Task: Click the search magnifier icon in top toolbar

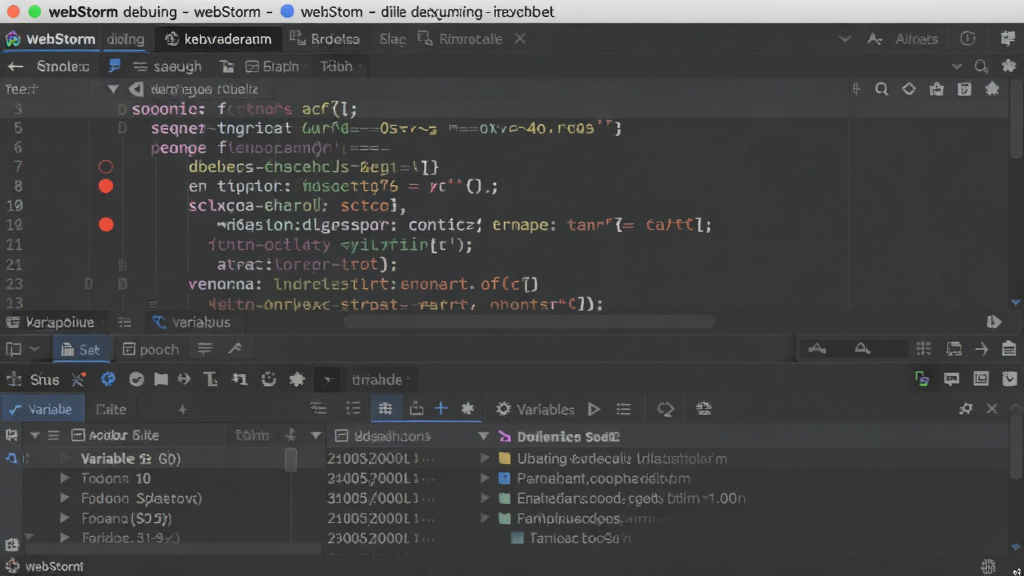Action: (981, 67)
